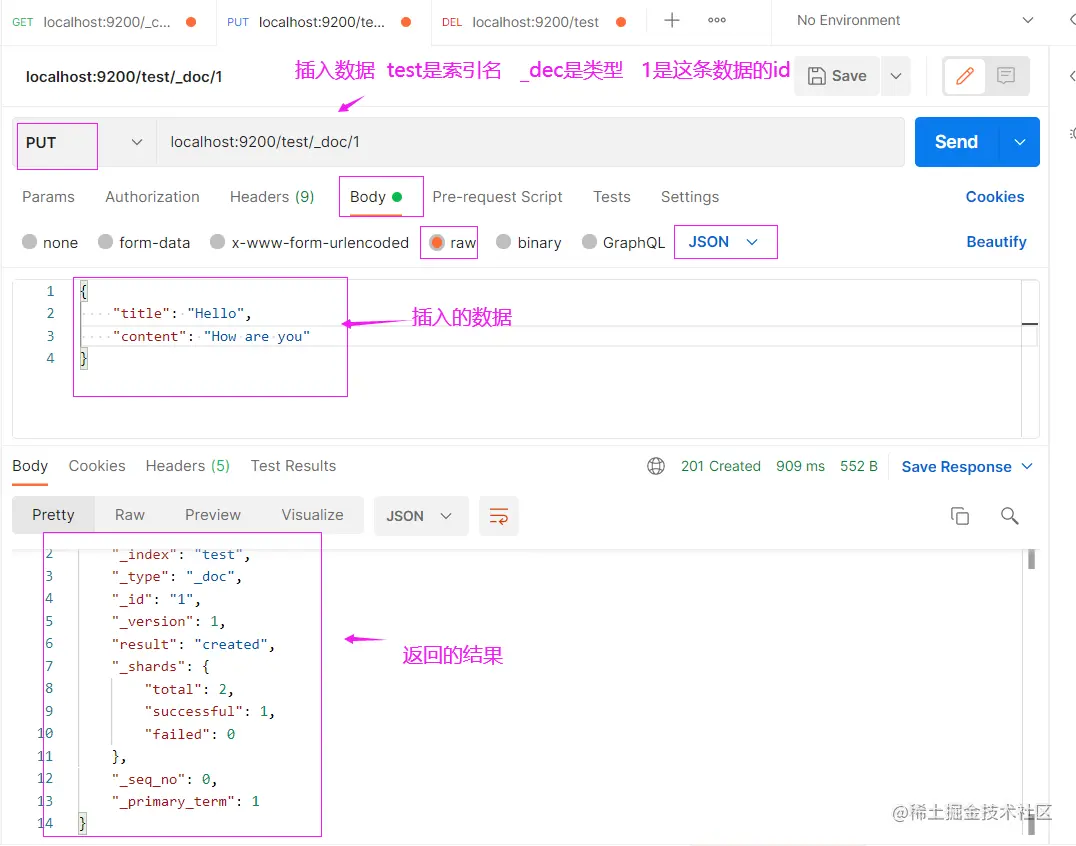Screen dimensions: 1076x846
Task: Click the request URL input field
Action: (x=530, y=142)
